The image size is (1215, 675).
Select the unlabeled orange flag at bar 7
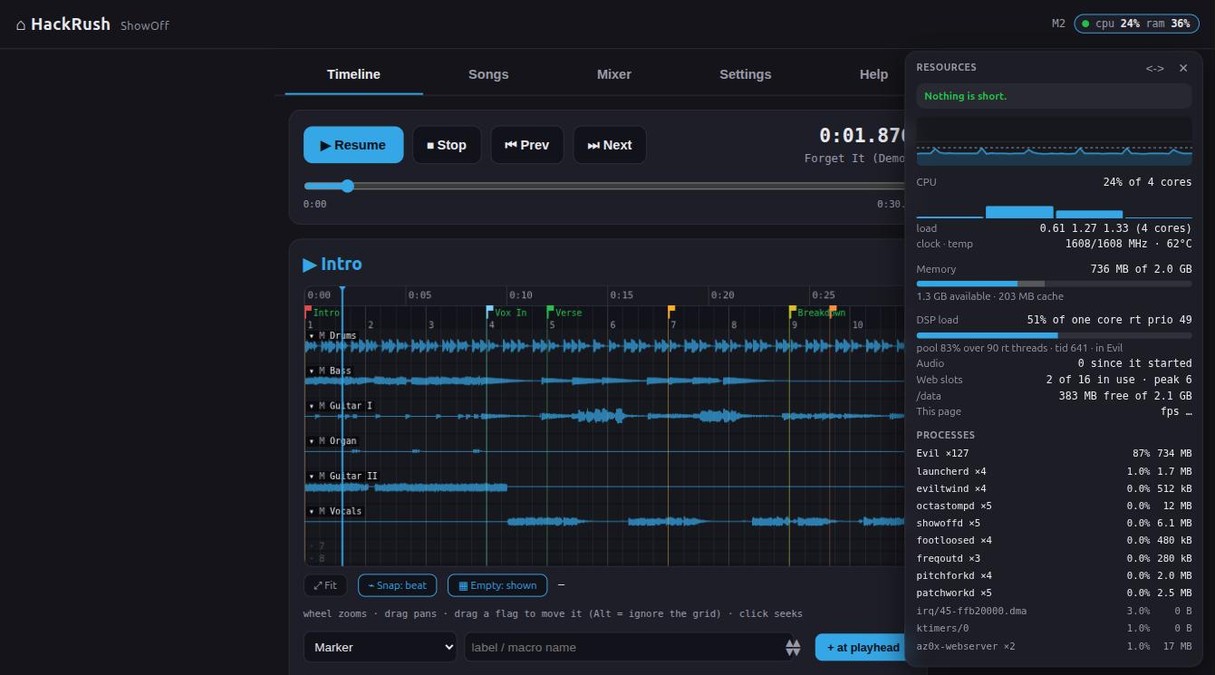click(x=672, y=312)
